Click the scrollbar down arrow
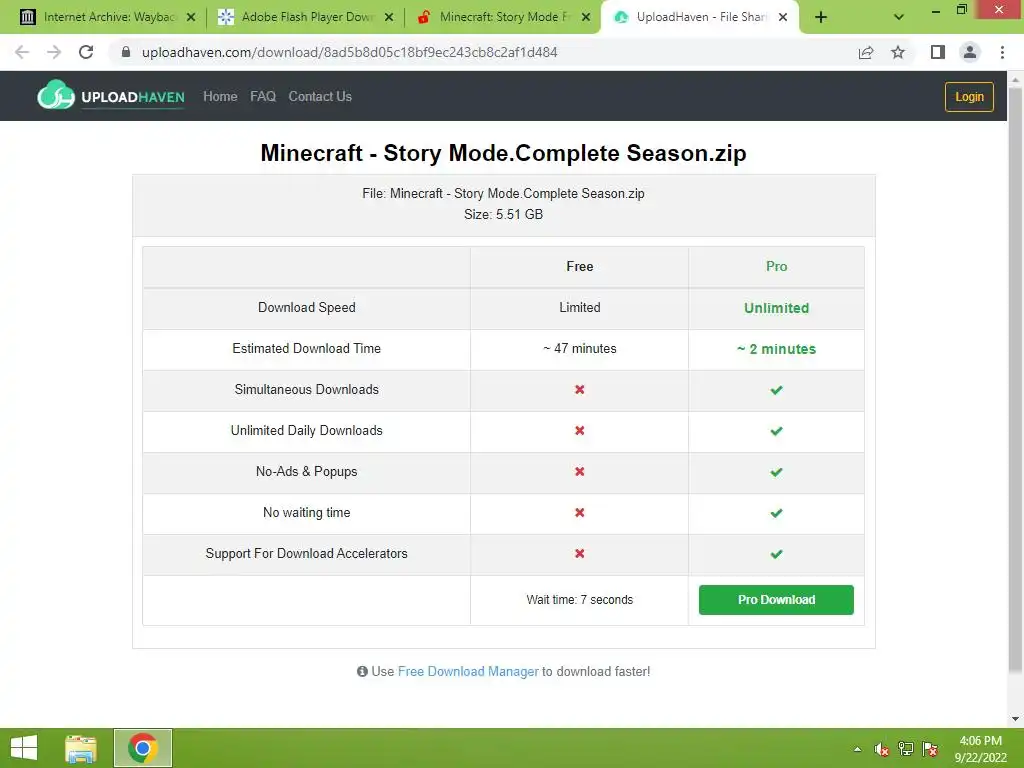 click(x=1015, y=719)
